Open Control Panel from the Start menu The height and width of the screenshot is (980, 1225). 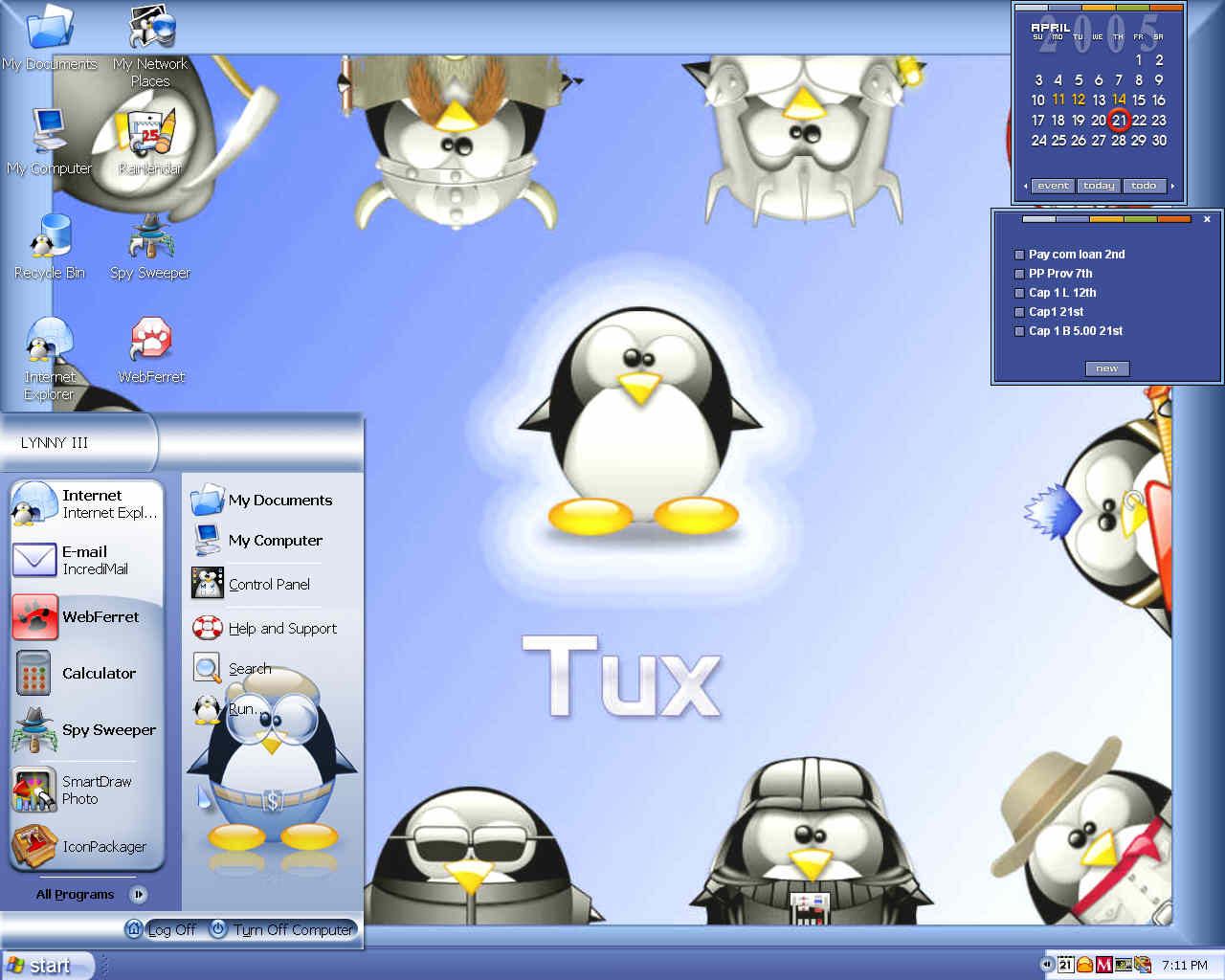point(251,584)
